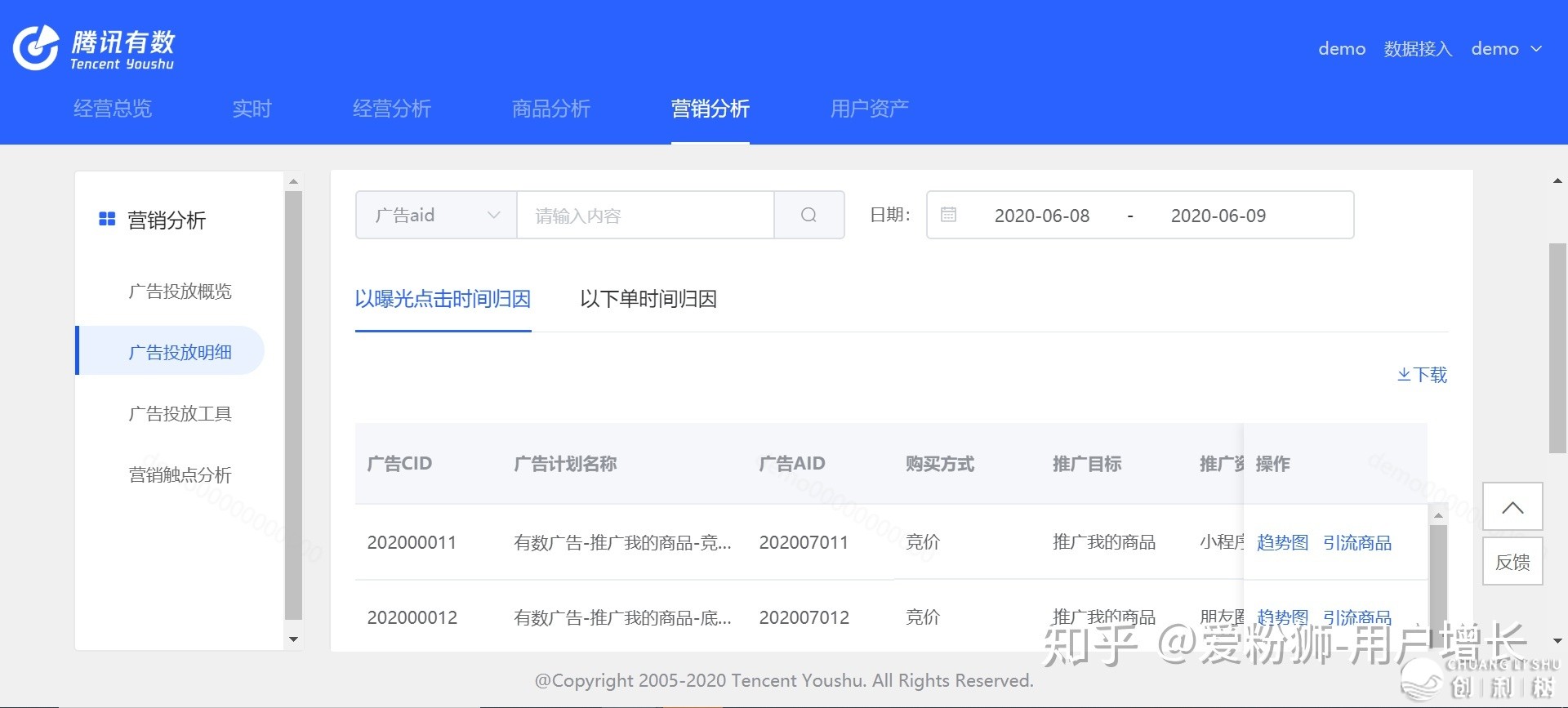This screenshot has width=1568, height=708.
Task: Click the calendar icon in date field
Action: pos(948,215)
